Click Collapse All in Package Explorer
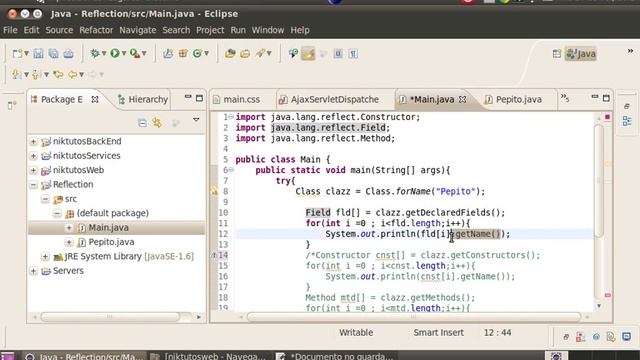The image size is (640, 360). click(x=142, y=122)
